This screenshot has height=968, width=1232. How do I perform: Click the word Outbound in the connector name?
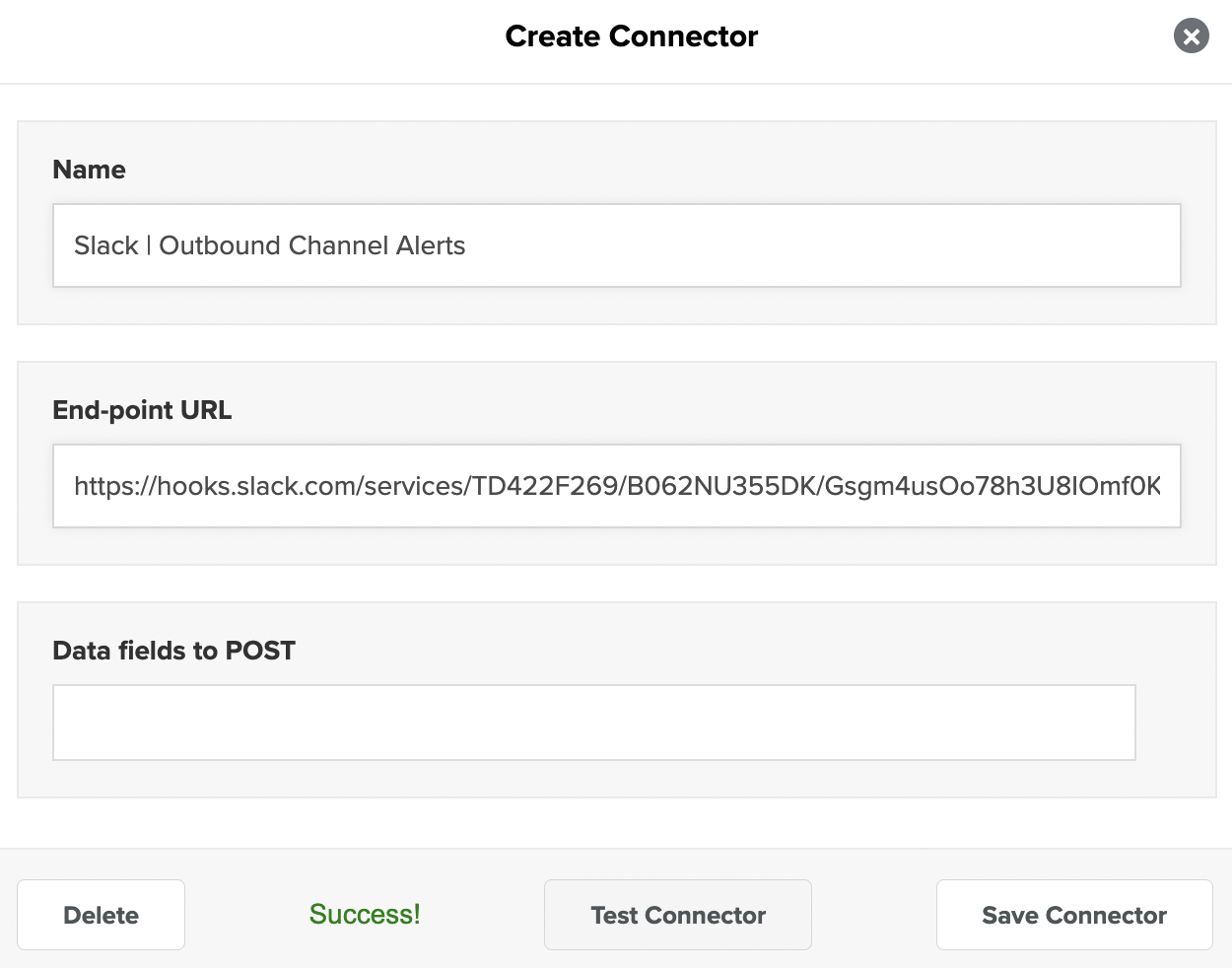click(220, 245)
